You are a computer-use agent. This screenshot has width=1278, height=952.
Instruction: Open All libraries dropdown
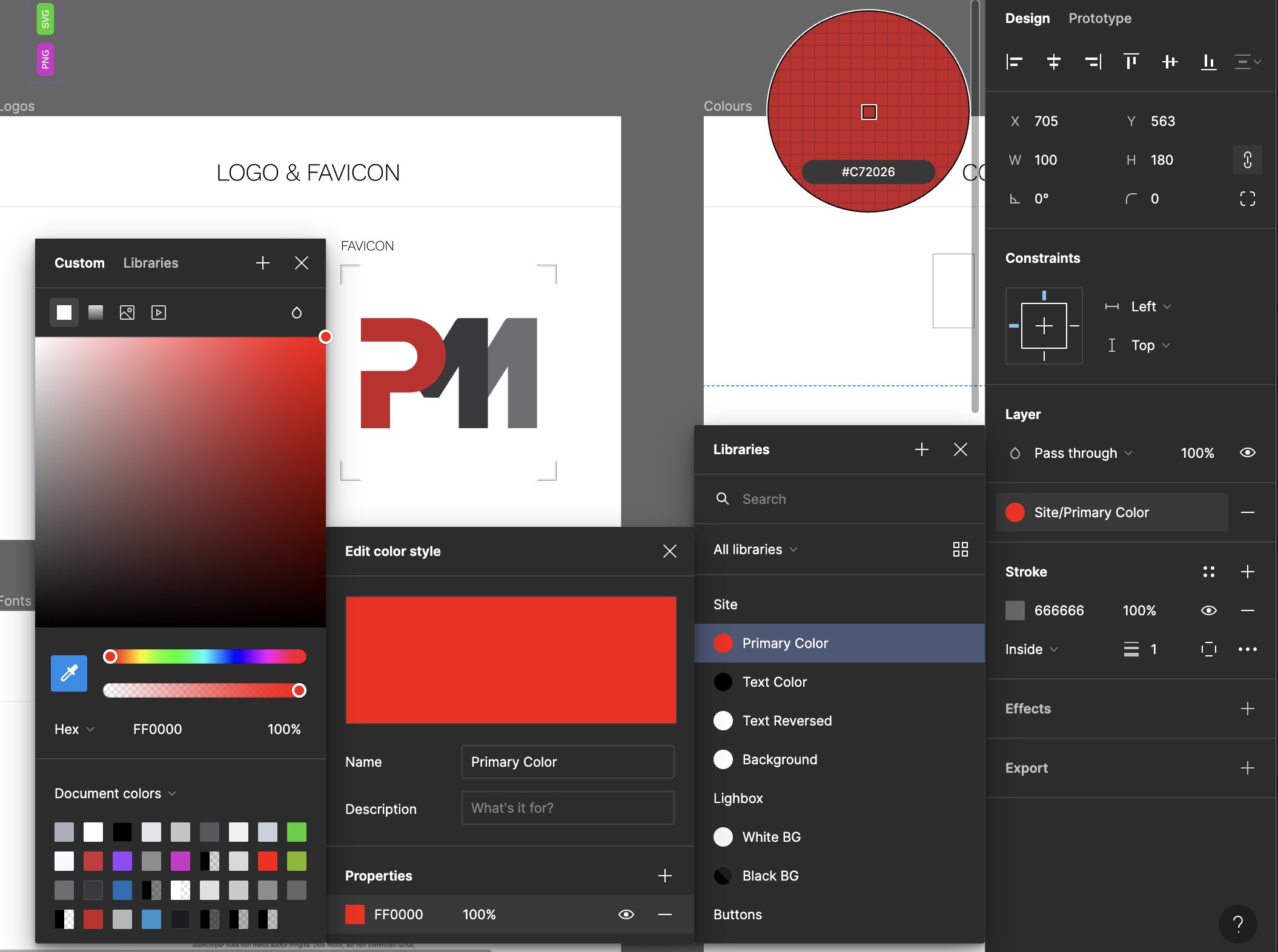pos(755,549)
